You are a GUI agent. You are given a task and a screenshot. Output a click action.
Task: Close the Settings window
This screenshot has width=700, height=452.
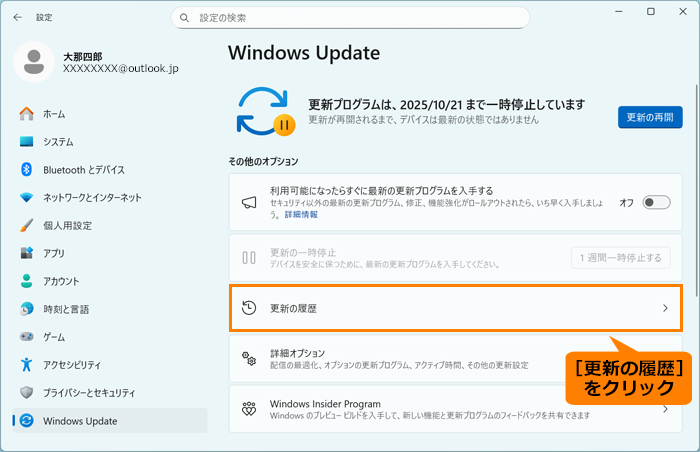point(683,12)
